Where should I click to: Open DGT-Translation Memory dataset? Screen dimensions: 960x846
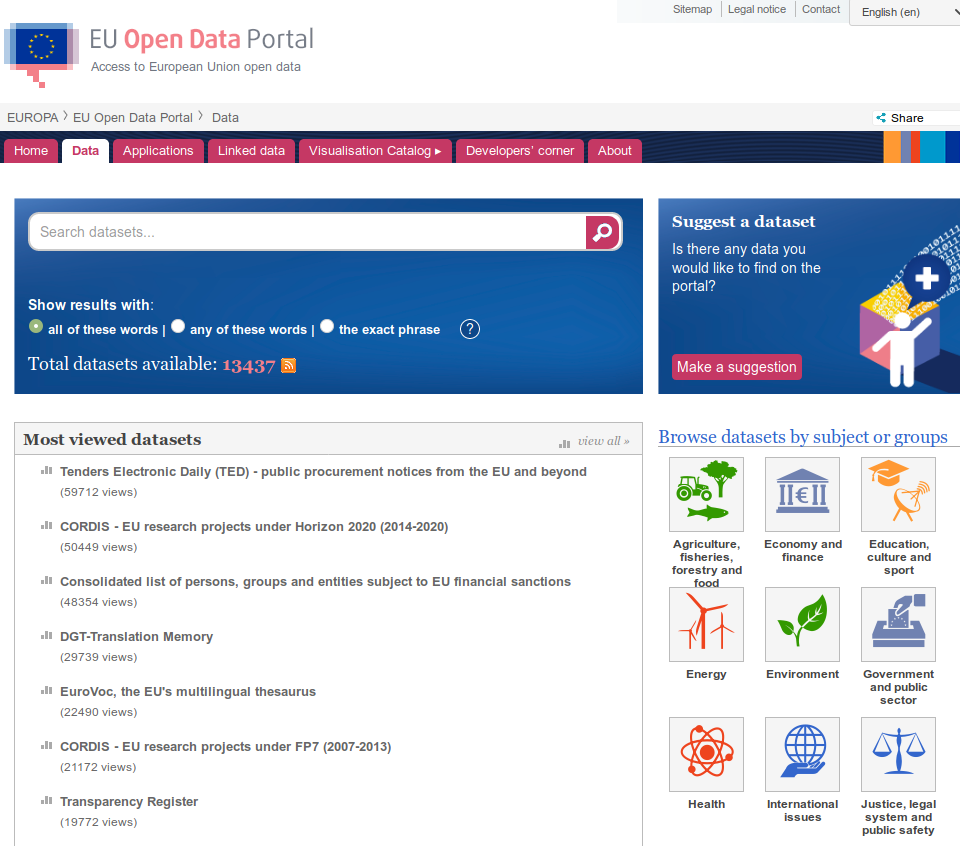pyautogui.click(x=137, y=637)
